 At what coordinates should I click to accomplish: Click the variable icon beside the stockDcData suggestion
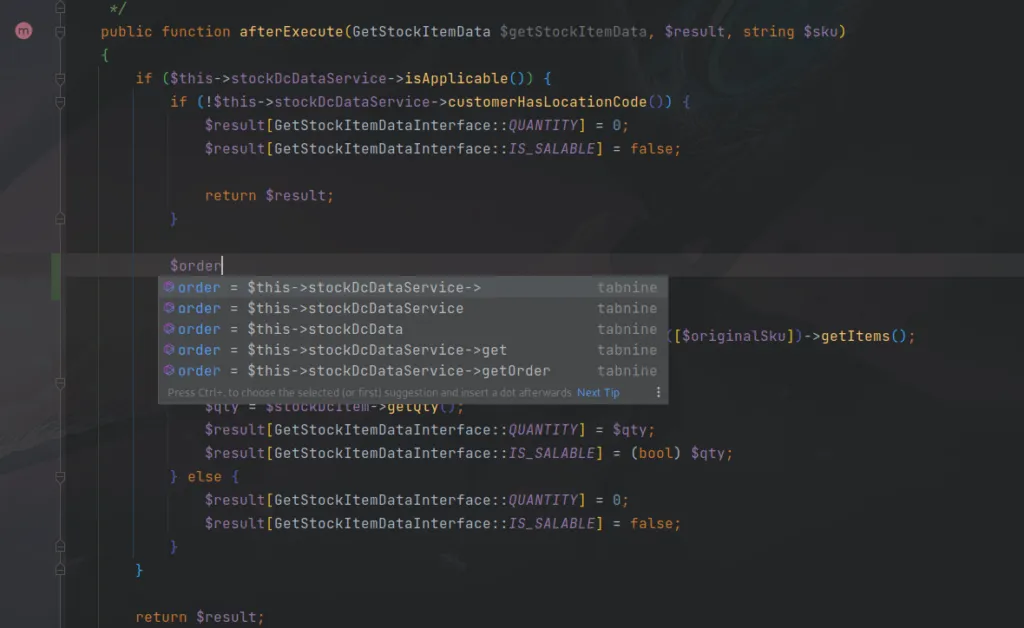170,329
